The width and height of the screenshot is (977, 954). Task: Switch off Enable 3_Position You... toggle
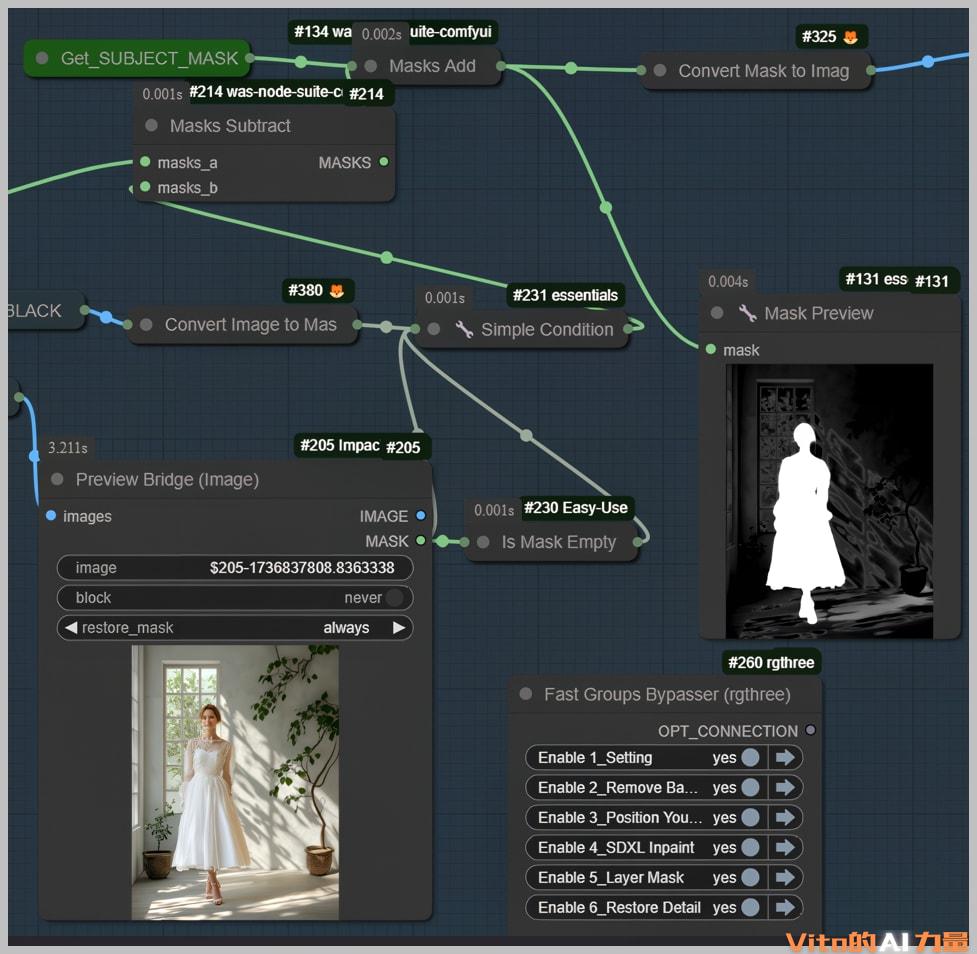tap(751, 817)
